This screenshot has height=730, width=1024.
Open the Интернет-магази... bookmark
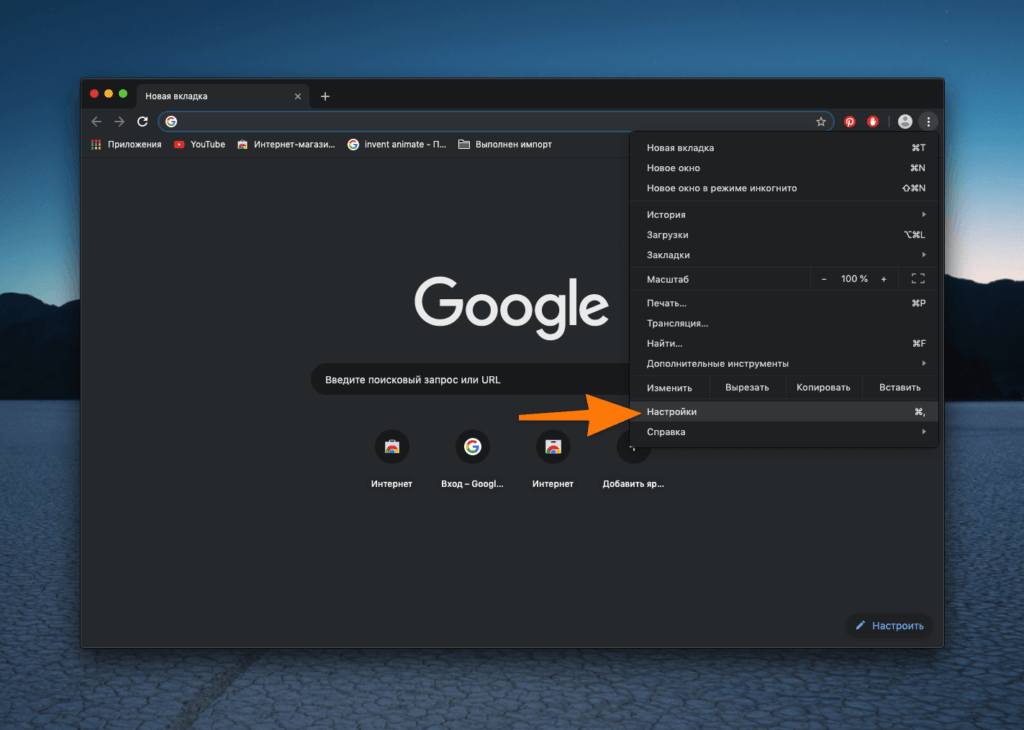coord(286,144)
